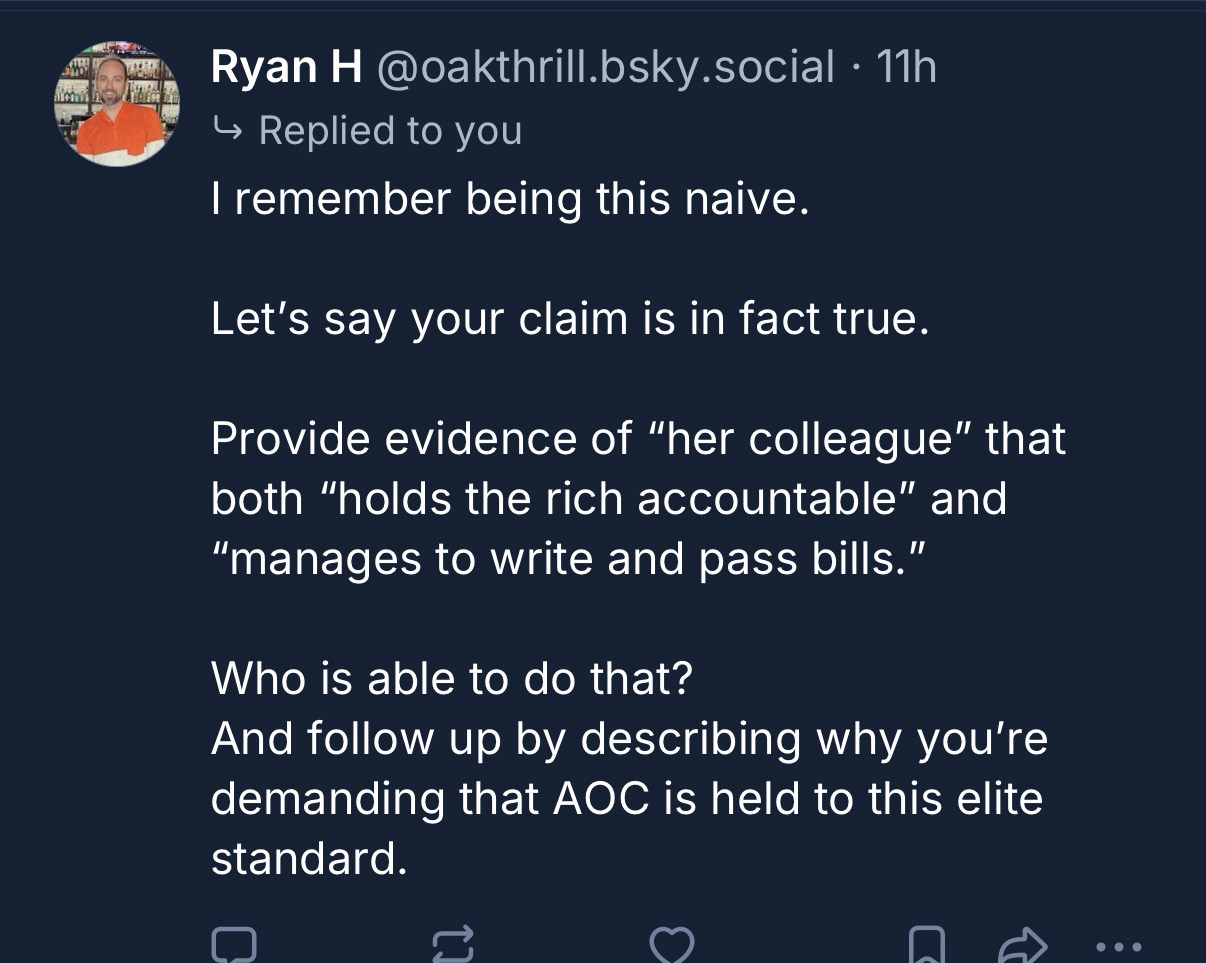Click the paragraph starting "Provide evidence of"
The width and height of the screenshot is (1206, 963).
[638, 498]
